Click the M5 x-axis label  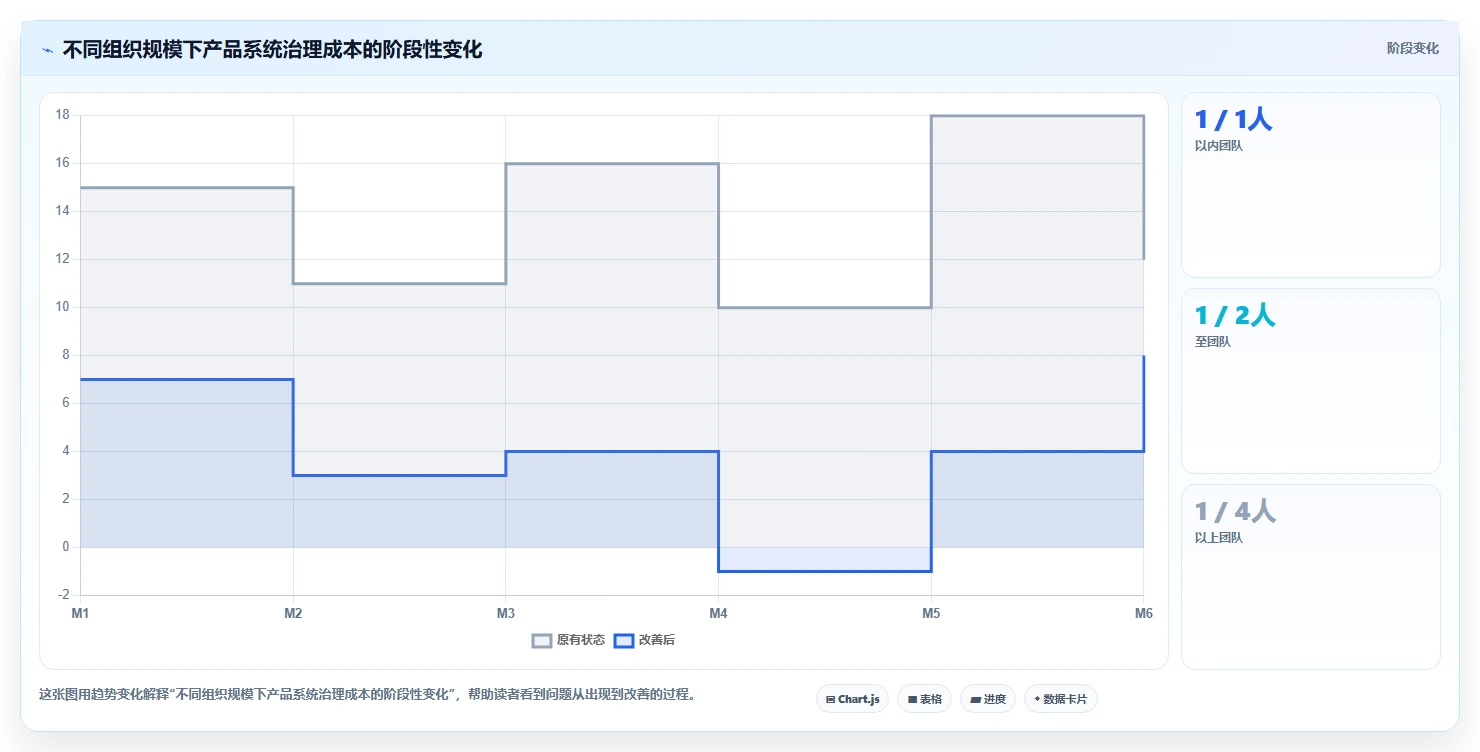point(931,614)
